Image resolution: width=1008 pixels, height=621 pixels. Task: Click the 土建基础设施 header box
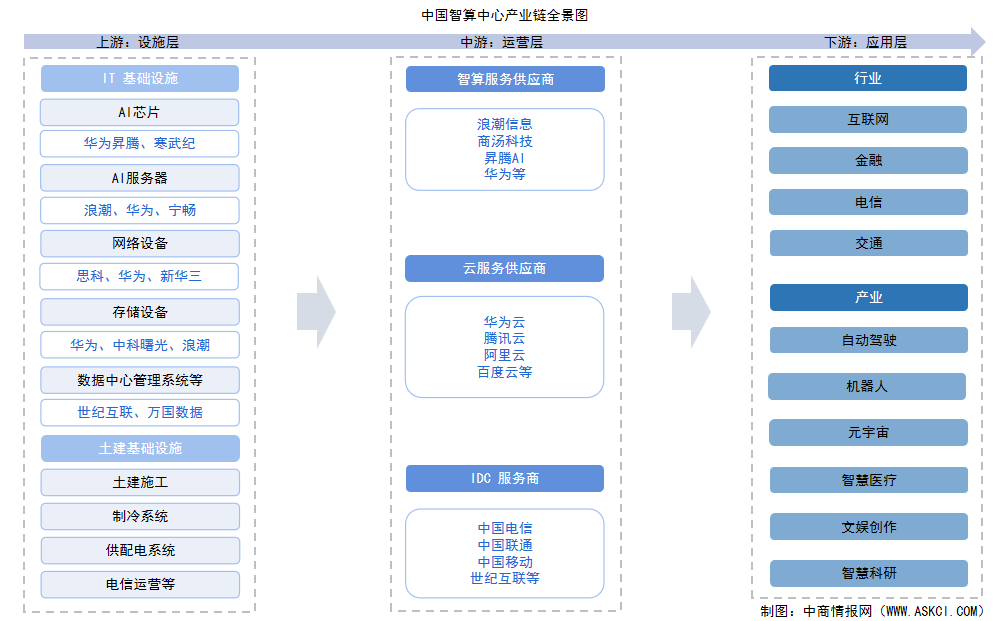pyautogui.click(x=140, y=448)
